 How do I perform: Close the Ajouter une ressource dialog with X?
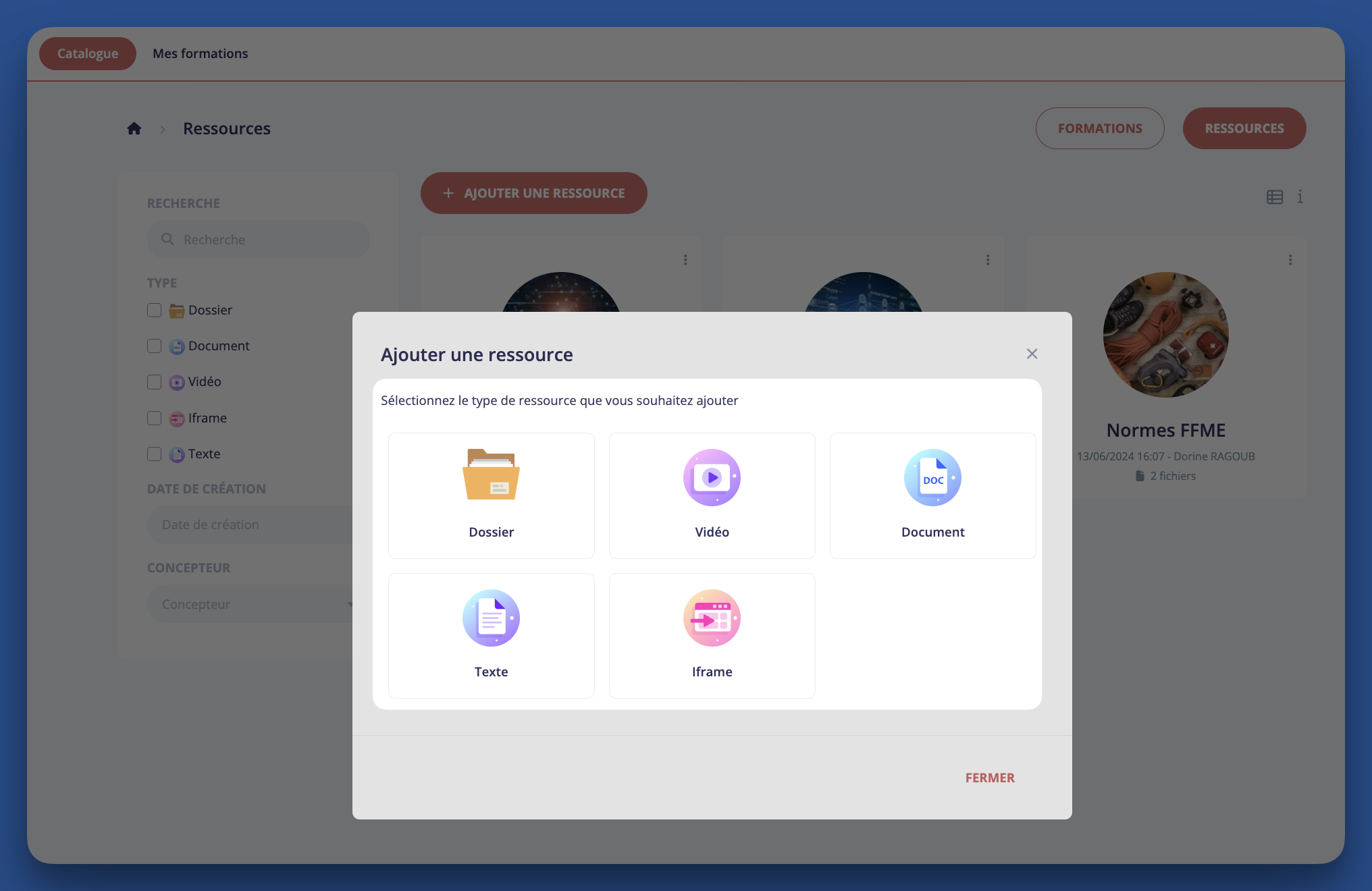(x=1032, y=354)
